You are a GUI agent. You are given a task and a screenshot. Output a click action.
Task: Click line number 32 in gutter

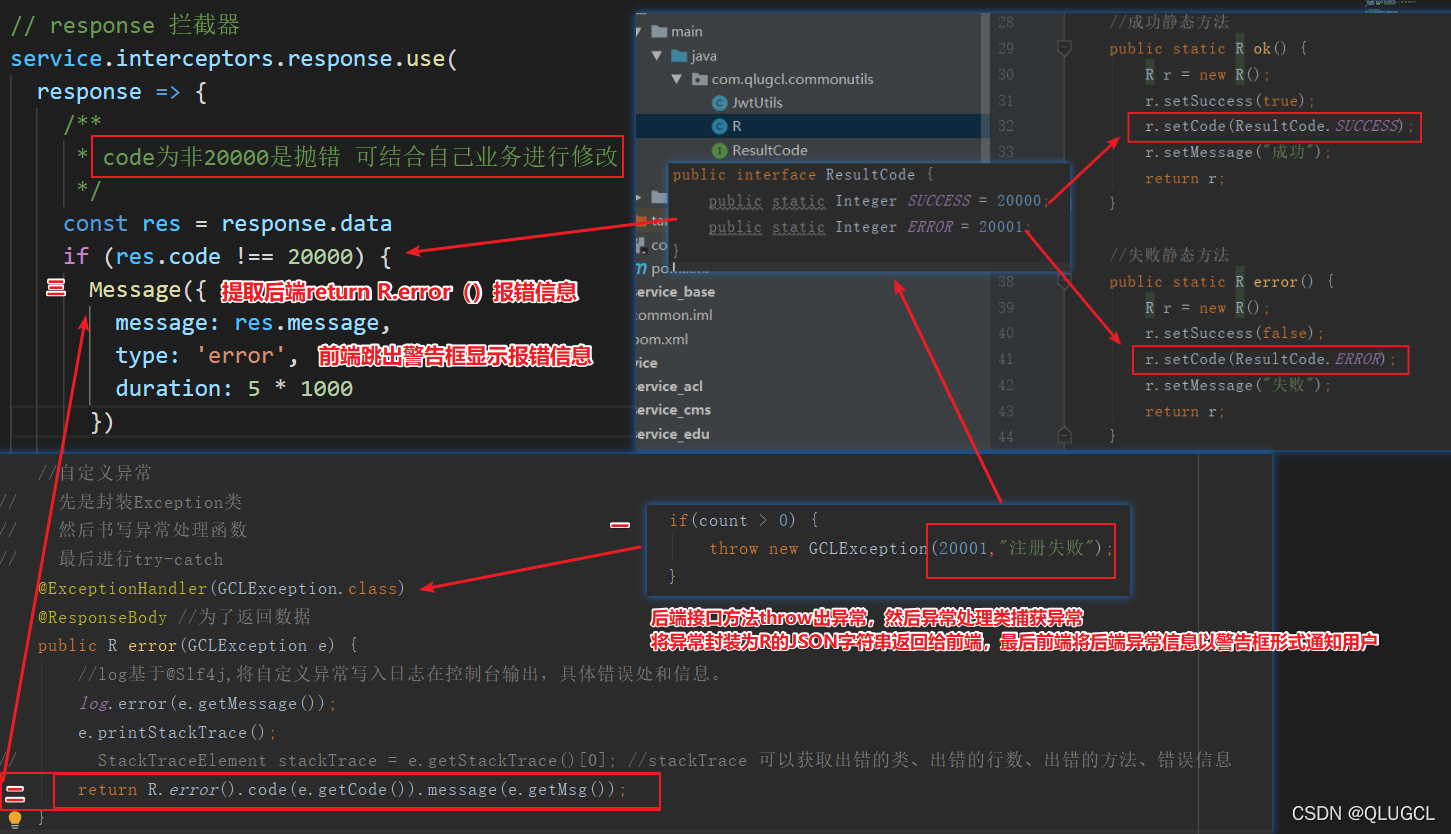click(x=1005, y=126)
